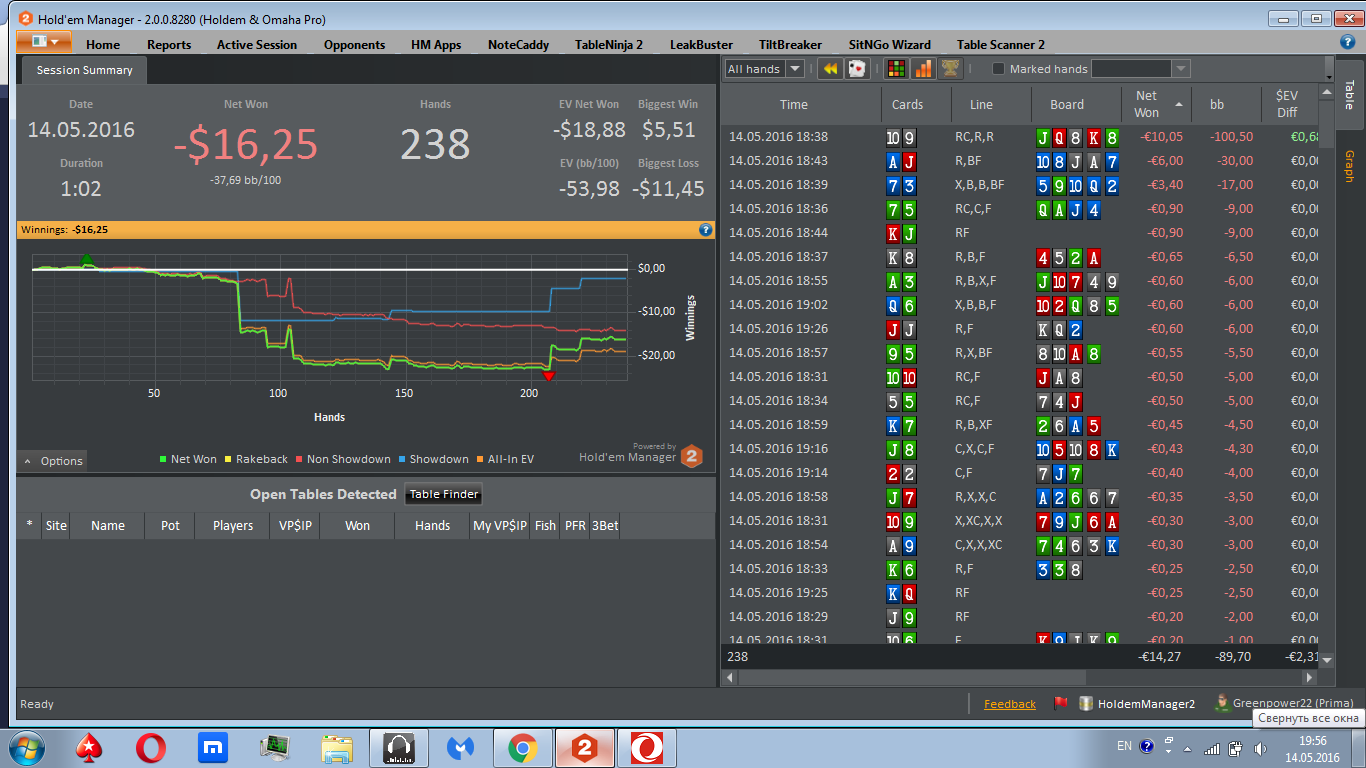The height and width of the screenshot is (768, 1366).
Task: Open the Windows Start button
Action: [27, 747]
